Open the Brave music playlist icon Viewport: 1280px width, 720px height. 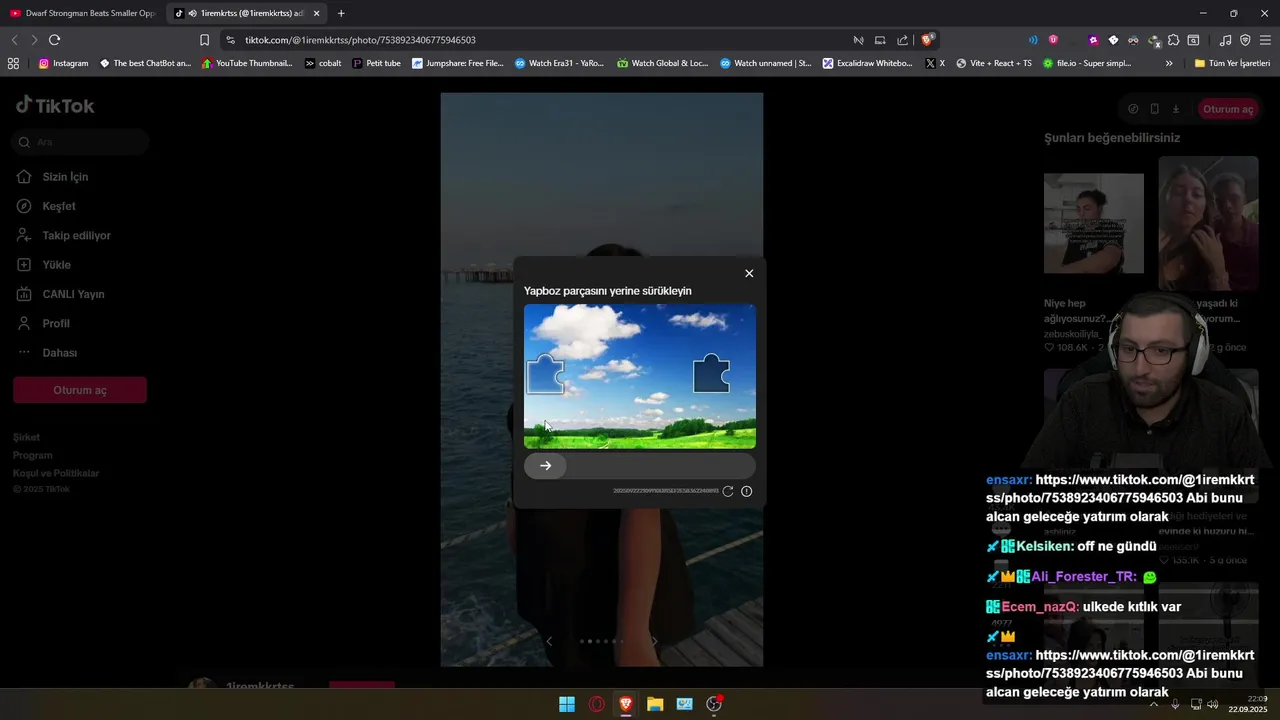pos(1225,40)
